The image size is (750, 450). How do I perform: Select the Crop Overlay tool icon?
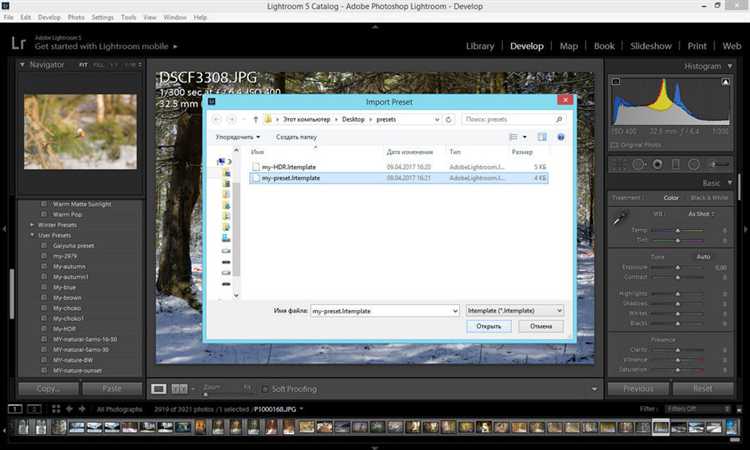[x=618, y=165]
